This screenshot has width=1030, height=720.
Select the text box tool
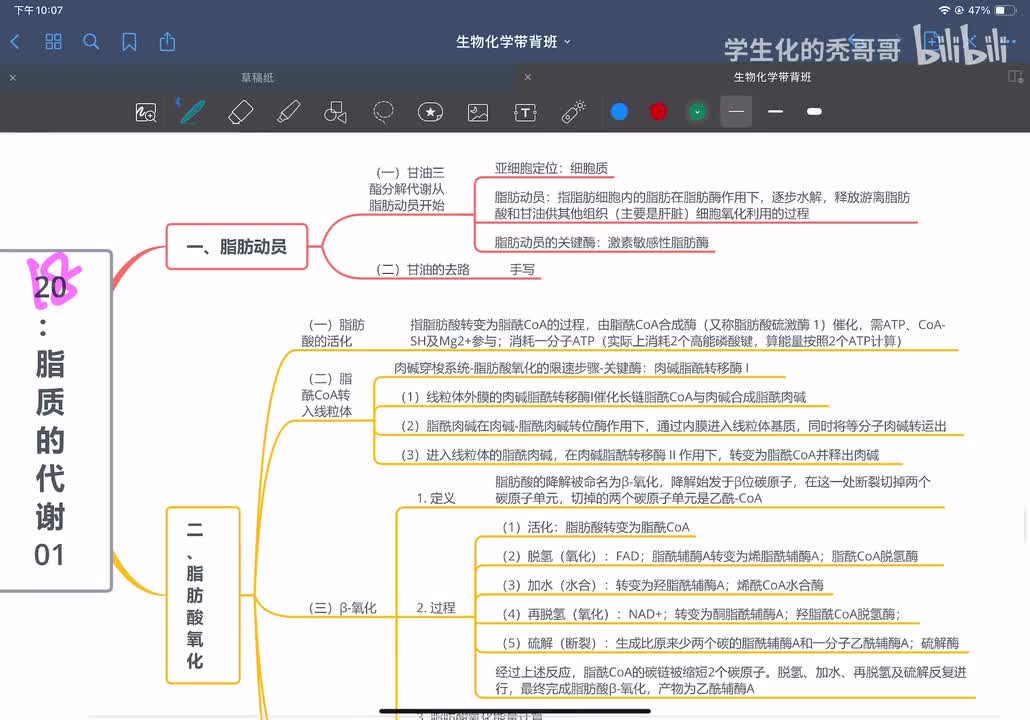525,112
